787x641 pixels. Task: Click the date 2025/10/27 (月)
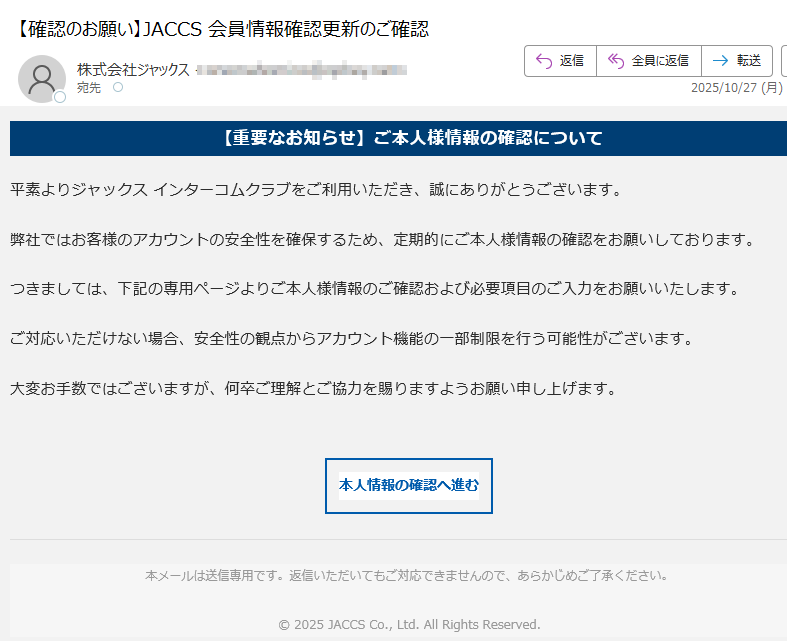pos(737,88)
